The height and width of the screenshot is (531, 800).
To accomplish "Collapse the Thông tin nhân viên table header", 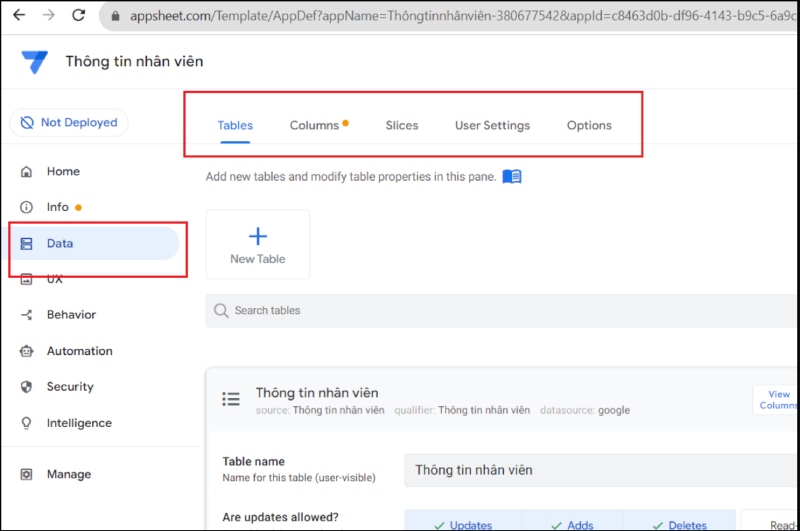I will click(x=503, y=399).
